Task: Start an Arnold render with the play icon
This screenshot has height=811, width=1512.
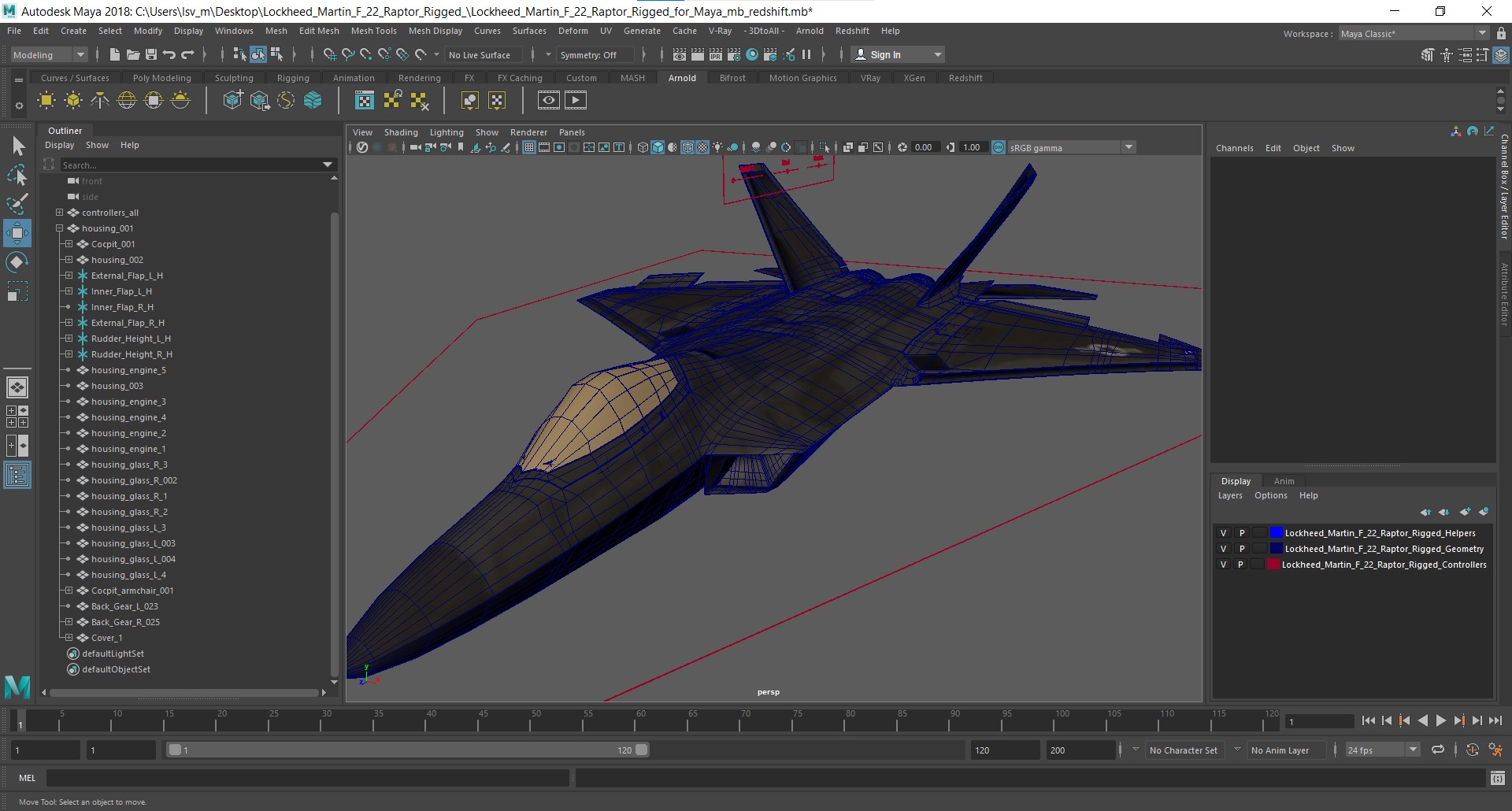Action: point(576,100)
